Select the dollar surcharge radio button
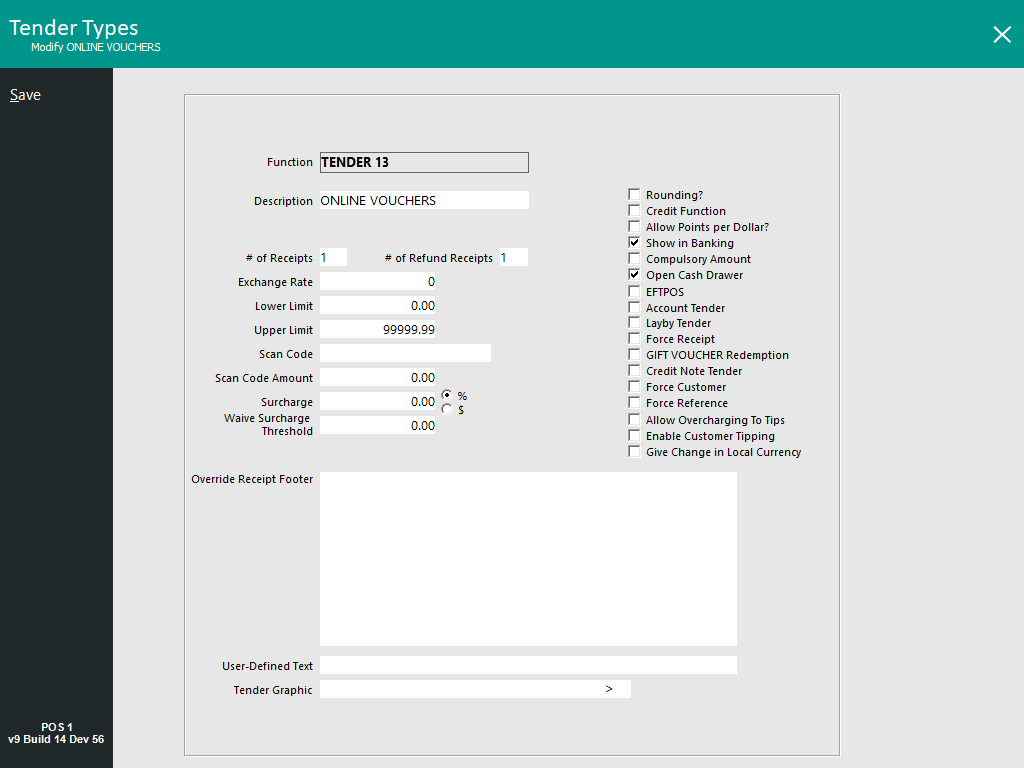This screenshot has height=768, width=1024. [x=447, y=409]
